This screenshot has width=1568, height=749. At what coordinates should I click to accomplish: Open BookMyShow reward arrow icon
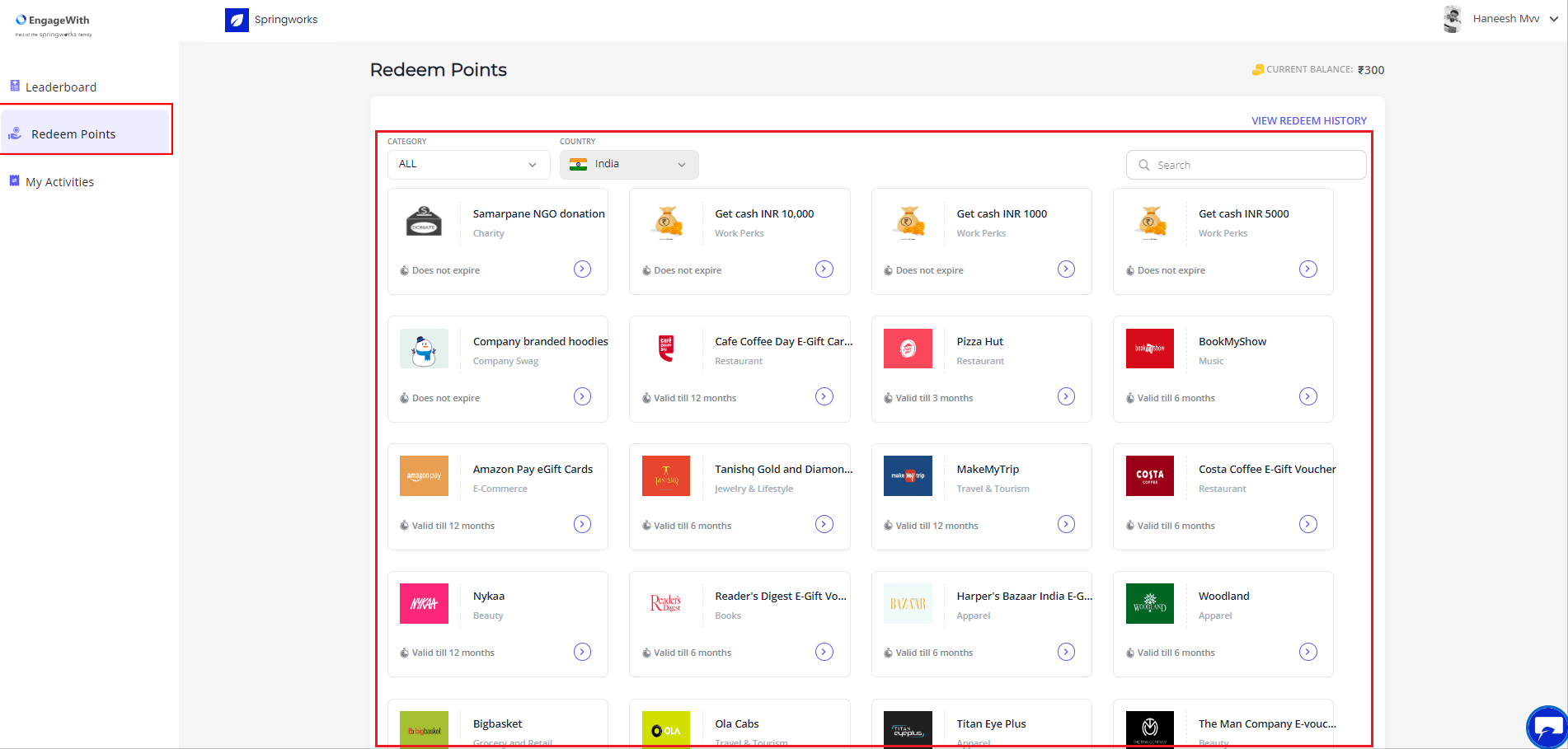[1308, 396]
